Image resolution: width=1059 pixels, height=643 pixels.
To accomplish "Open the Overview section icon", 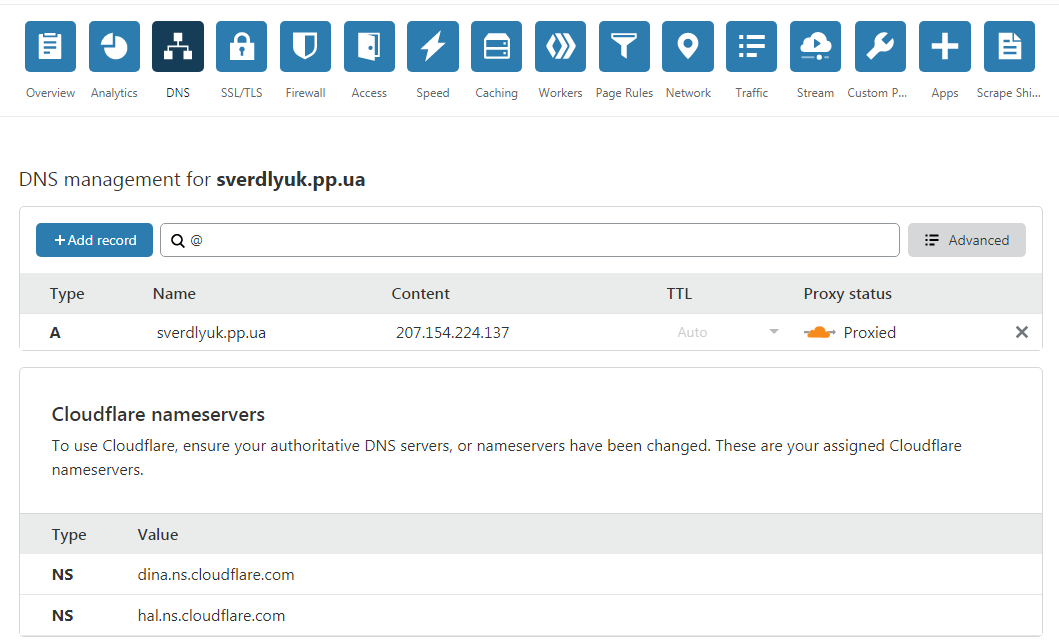I will 51,47.
